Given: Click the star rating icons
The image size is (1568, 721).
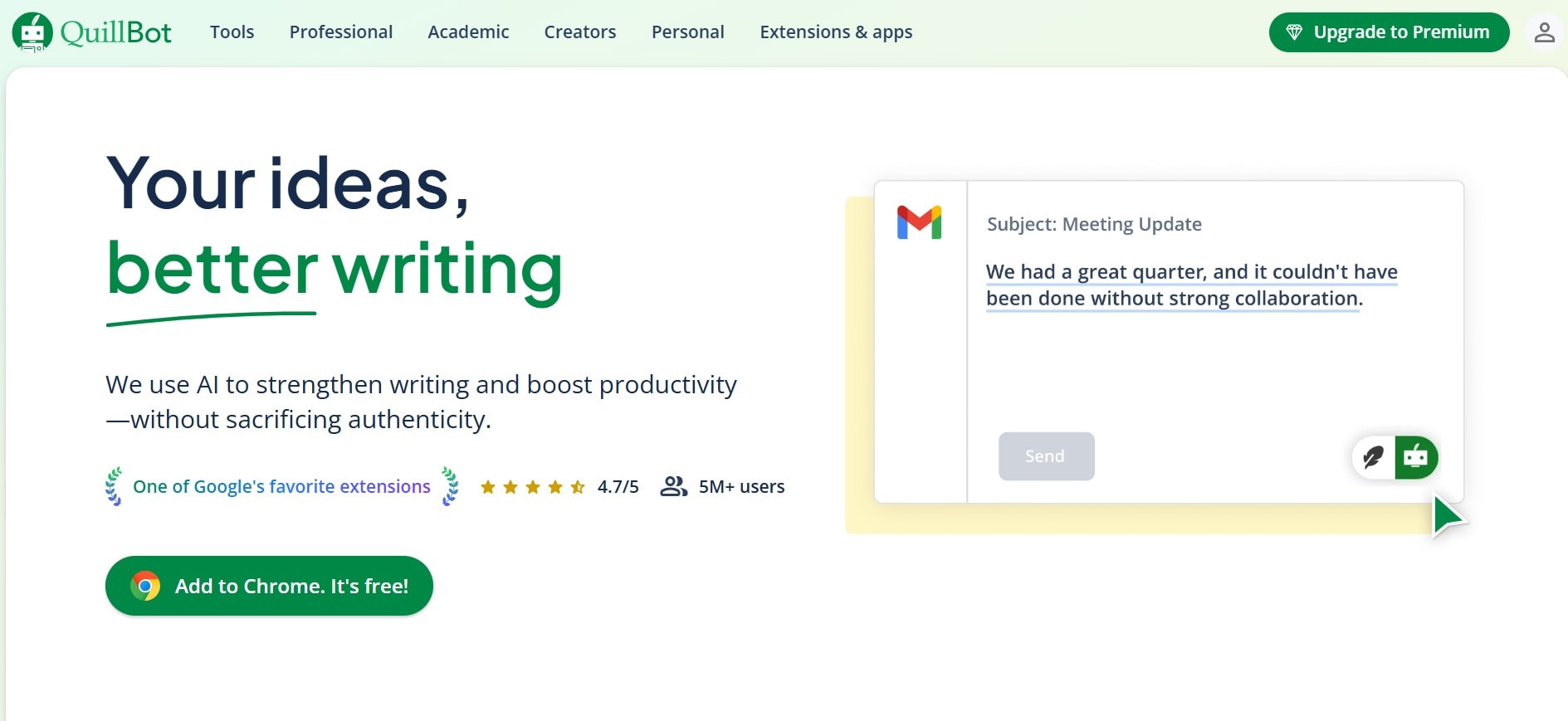Looking at the screenshot, I should coord(533,487).
